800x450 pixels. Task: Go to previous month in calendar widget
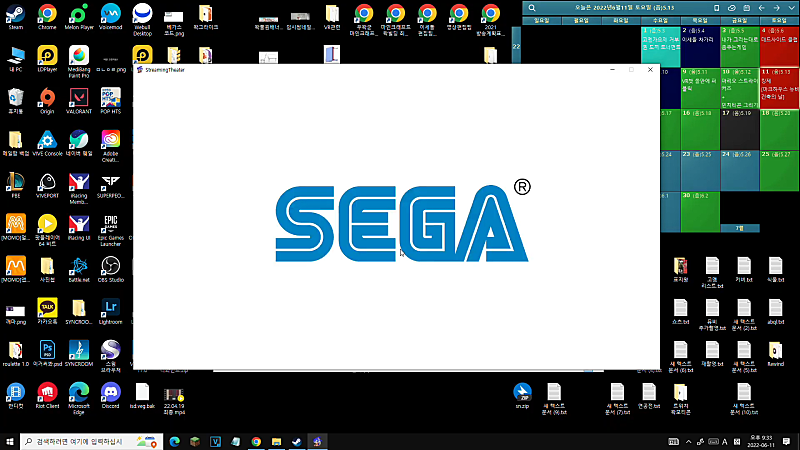point(761,8)
